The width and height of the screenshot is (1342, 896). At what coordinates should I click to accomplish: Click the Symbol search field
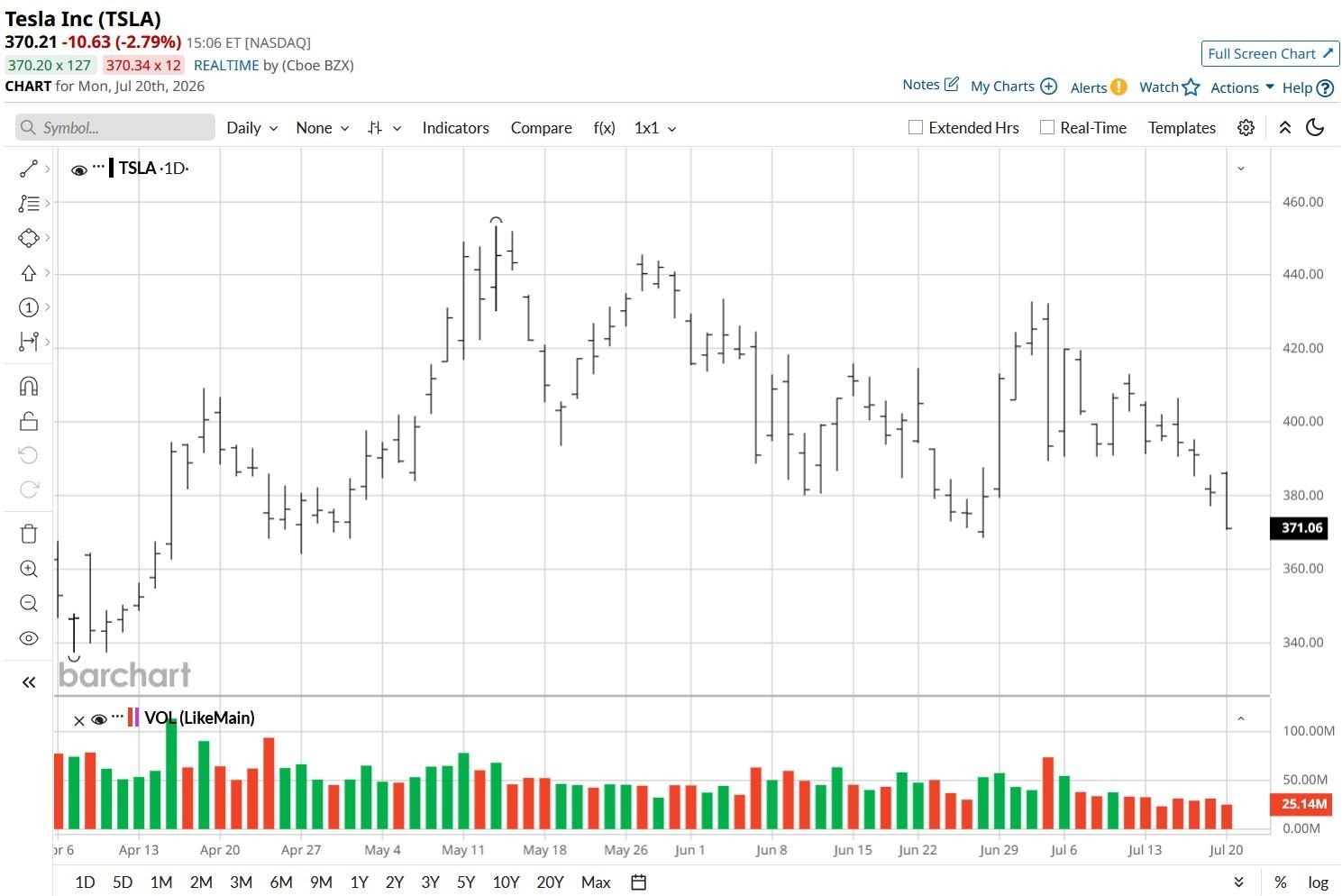115,127
